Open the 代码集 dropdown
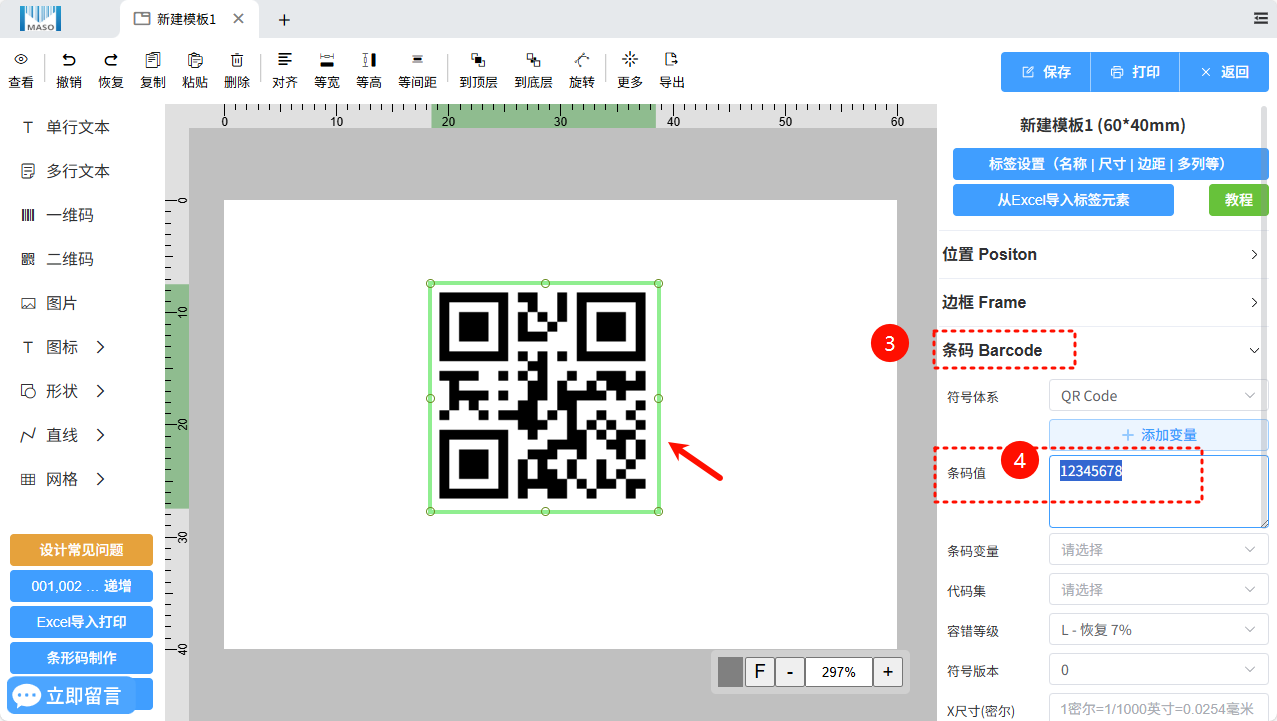The height and width of the screenshot is (721, 1277). [1158, 590]
